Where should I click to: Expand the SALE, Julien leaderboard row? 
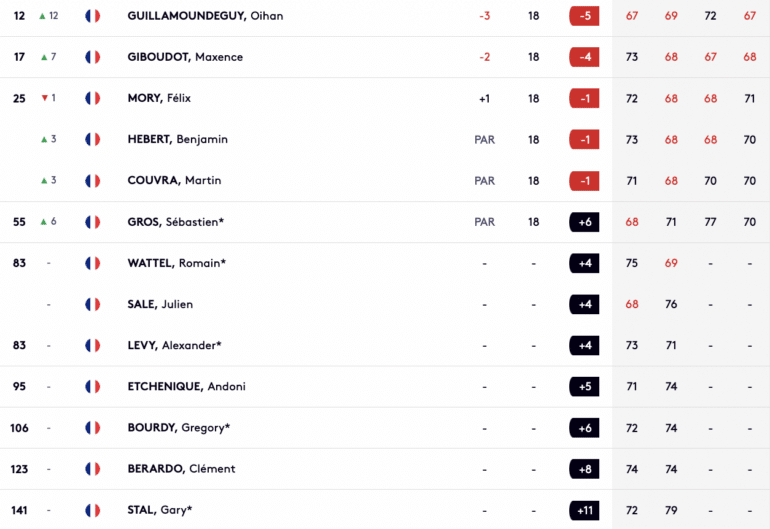pyautogui.click(x=385, y=305)
